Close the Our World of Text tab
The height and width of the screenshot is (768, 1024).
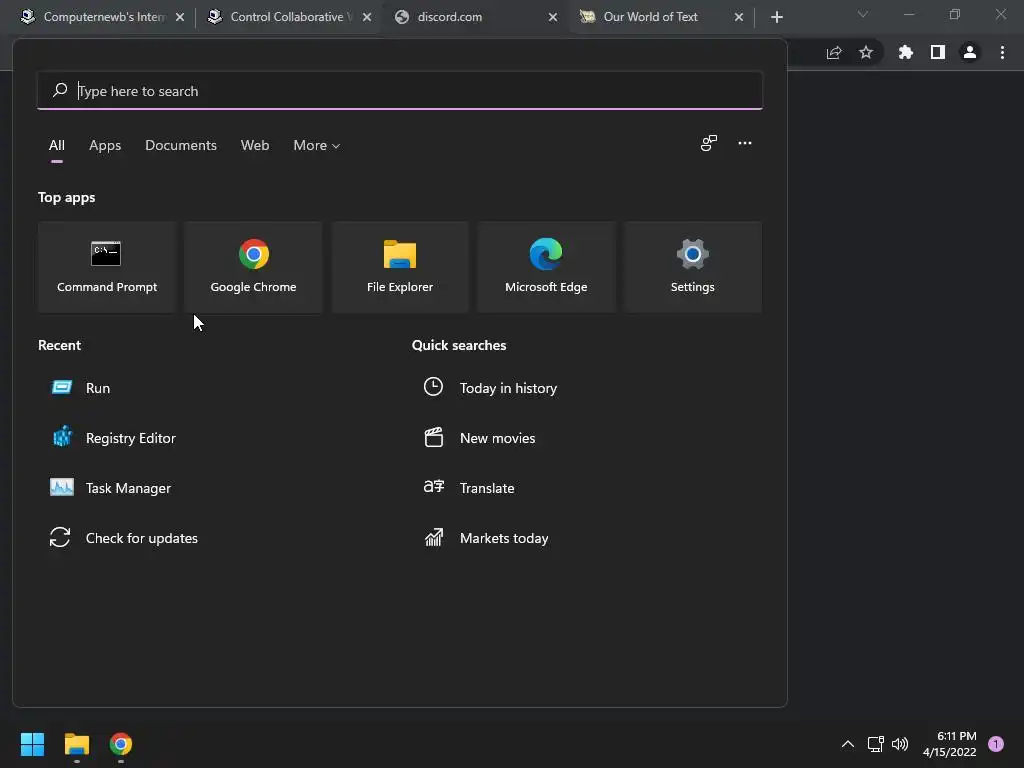739,17
